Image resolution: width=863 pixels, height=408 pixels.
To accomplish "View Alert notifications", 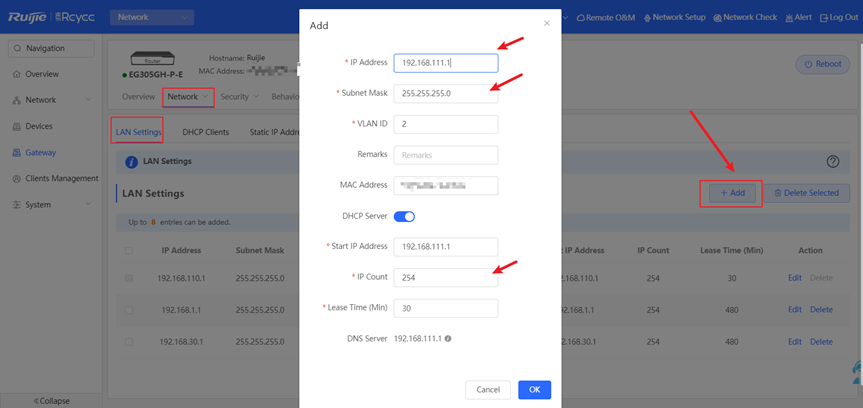I will (x=800, y=18).
